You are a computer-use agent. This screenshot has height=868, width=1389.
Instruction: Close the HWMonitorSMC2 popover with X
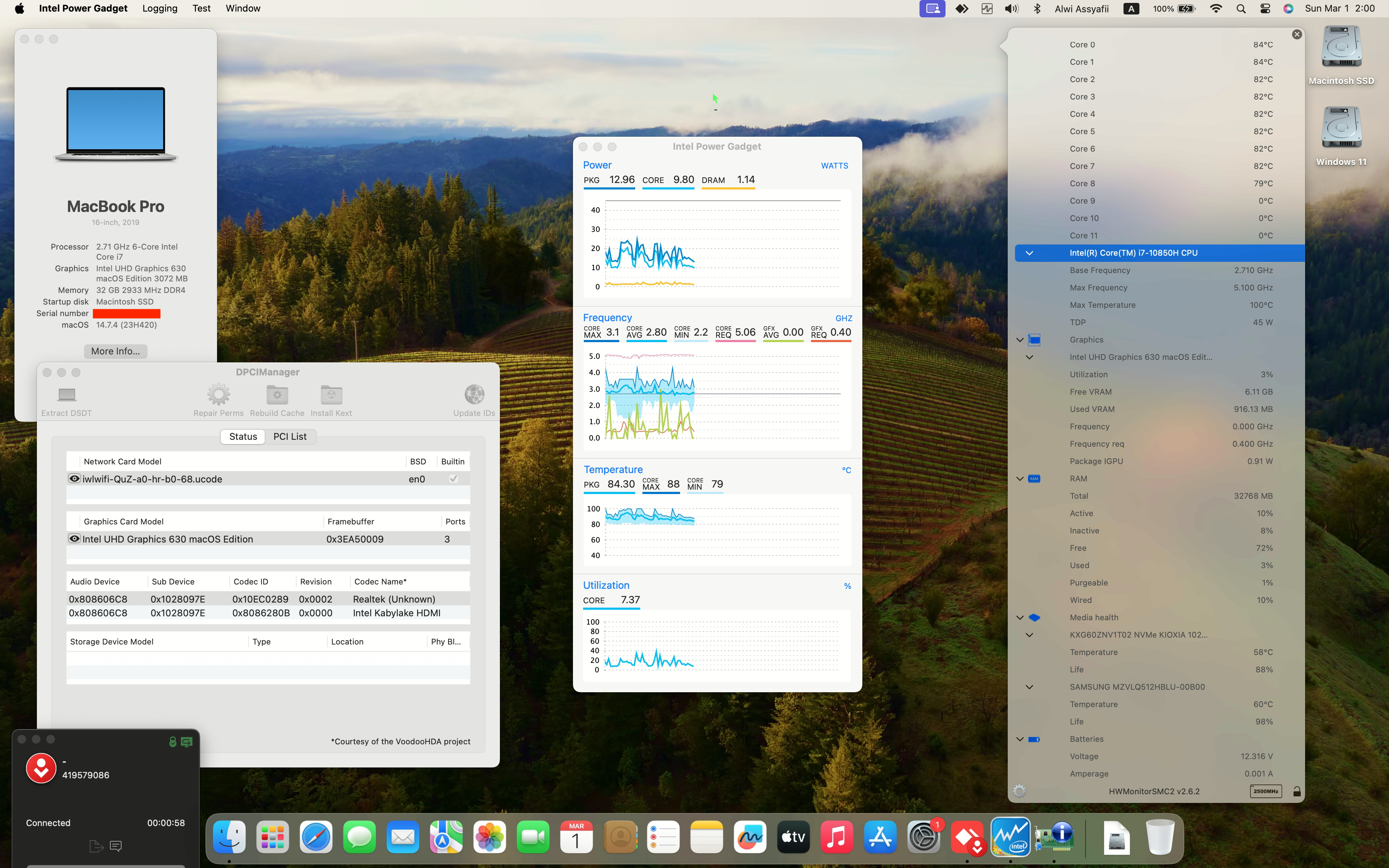tap(1297, 34)
